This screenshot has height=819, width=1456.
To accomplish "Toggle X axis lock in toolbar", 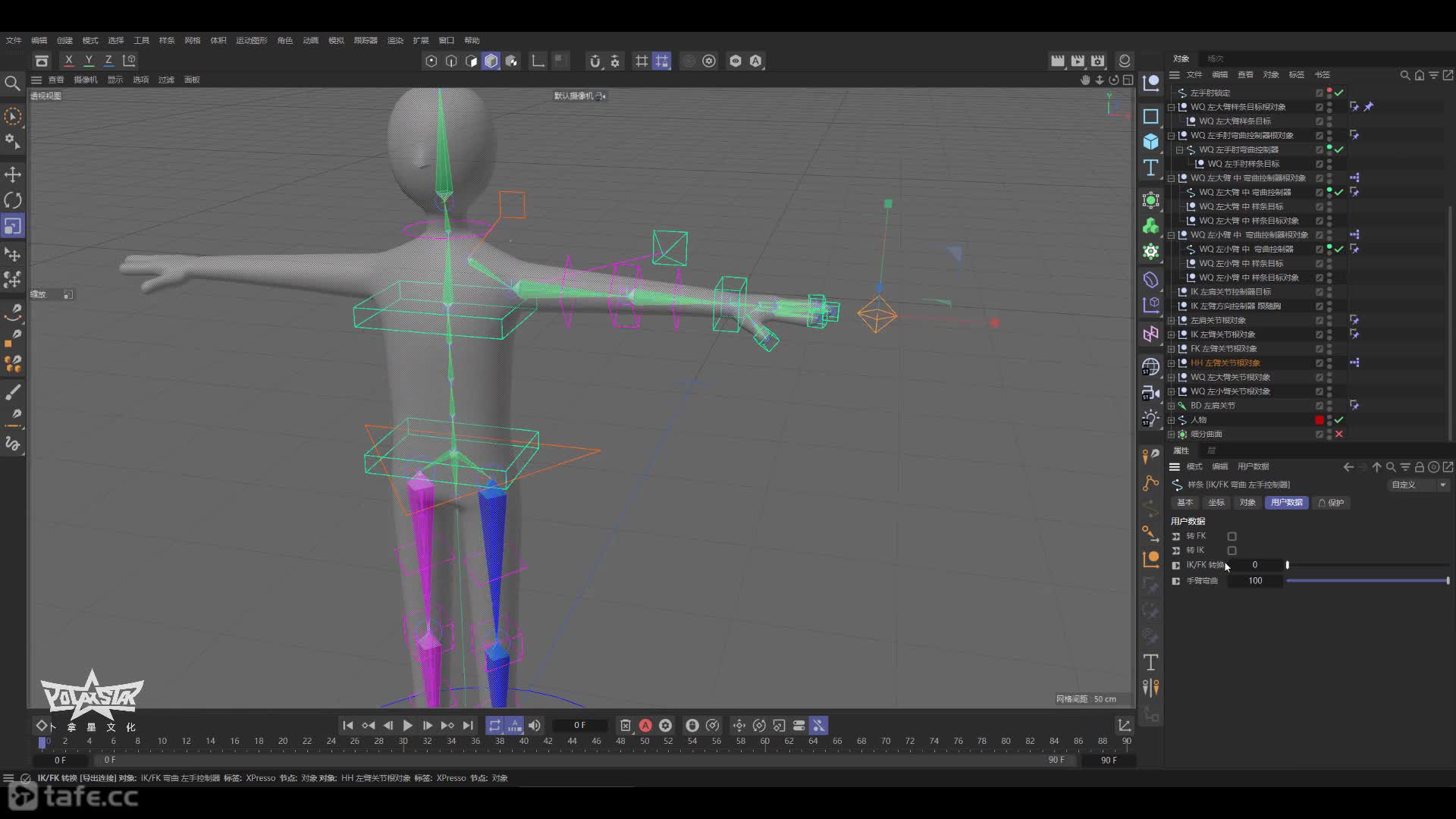I will pyautogui.click(x=69, y=61).
